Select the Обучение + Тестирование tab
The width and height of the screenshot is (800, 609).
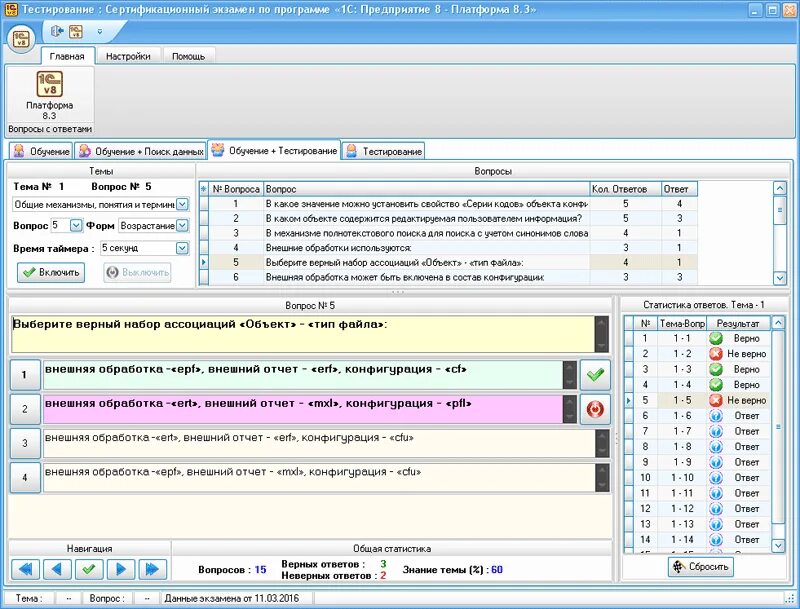[274, 150]
